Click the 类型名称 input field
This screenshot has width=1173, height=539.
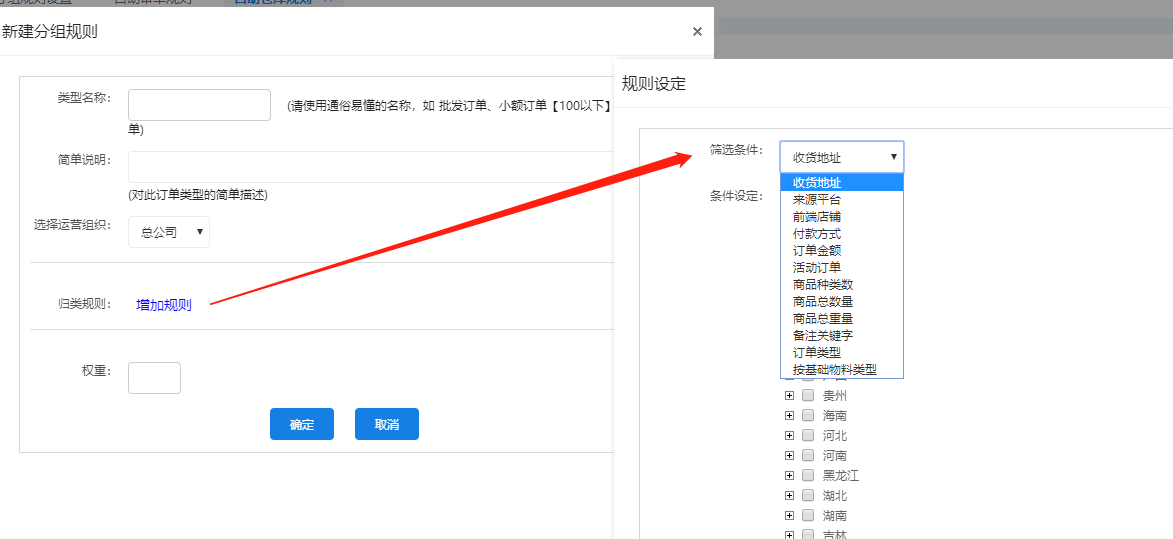tap(200, 105)
